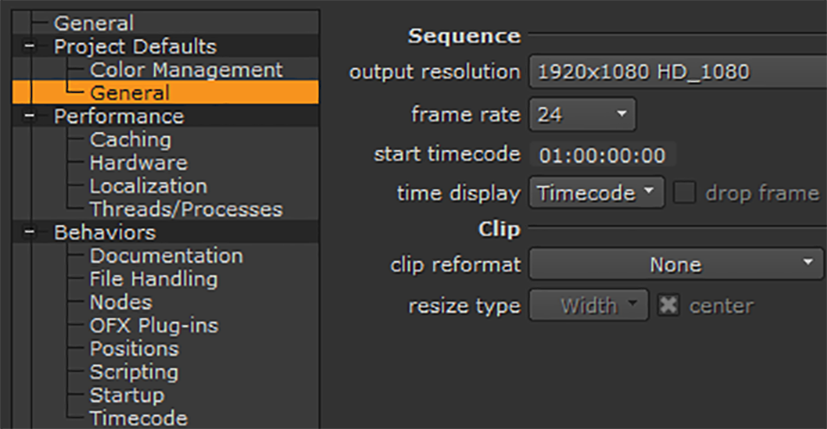The width and height of the screenshot is (827, 429).
Task: Open the time display Timecode dropdown
Action: pos(596,192)
